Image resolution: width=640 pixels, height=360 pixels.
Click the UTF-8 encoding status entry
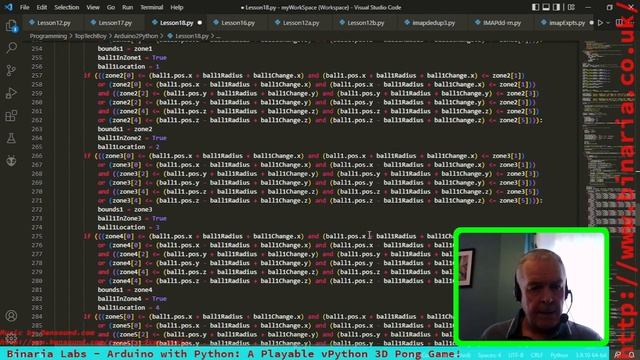point(515,355)
